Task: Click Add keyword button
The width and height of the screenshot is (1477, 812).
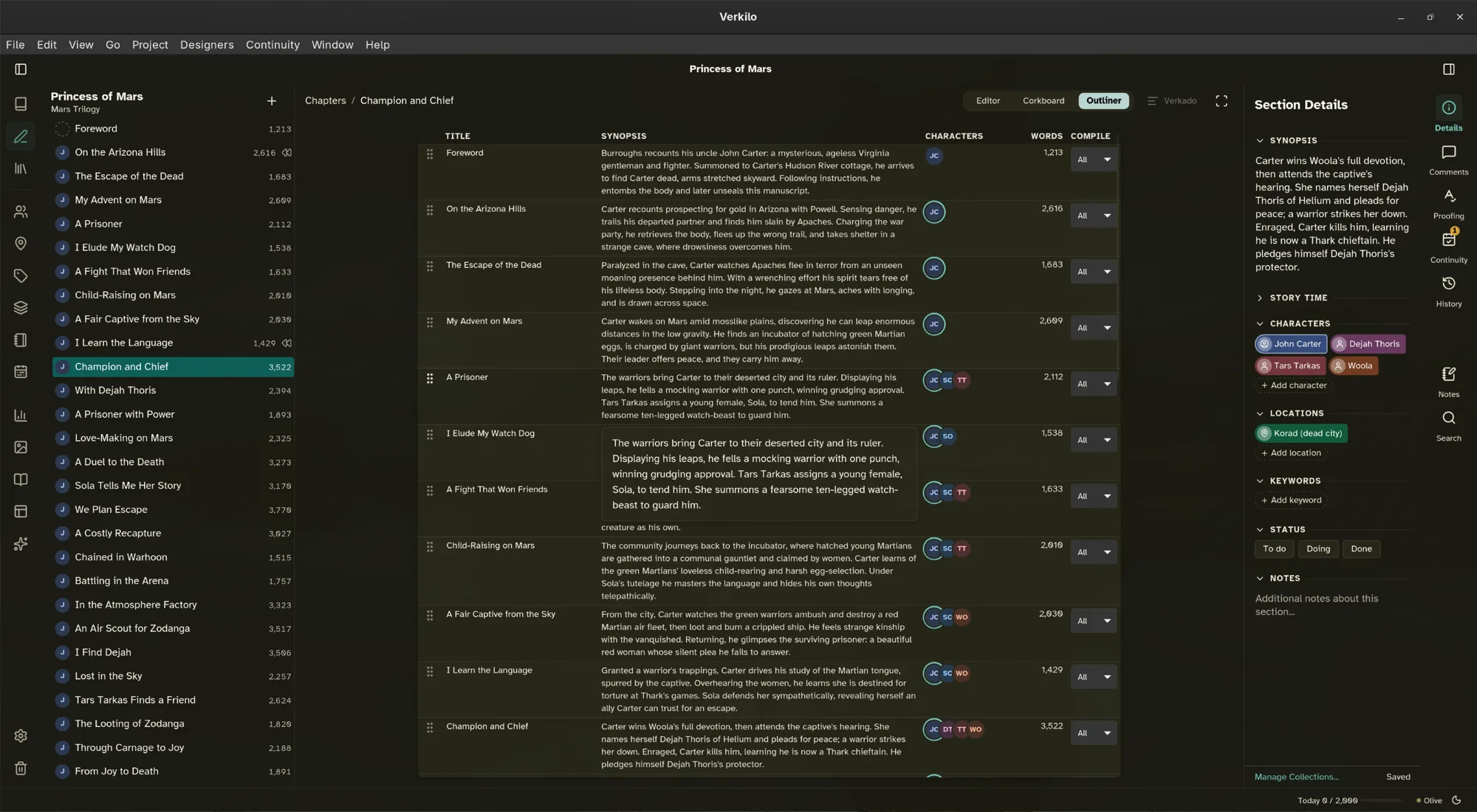Action: pyautogui.click(x=1291, y=500)
